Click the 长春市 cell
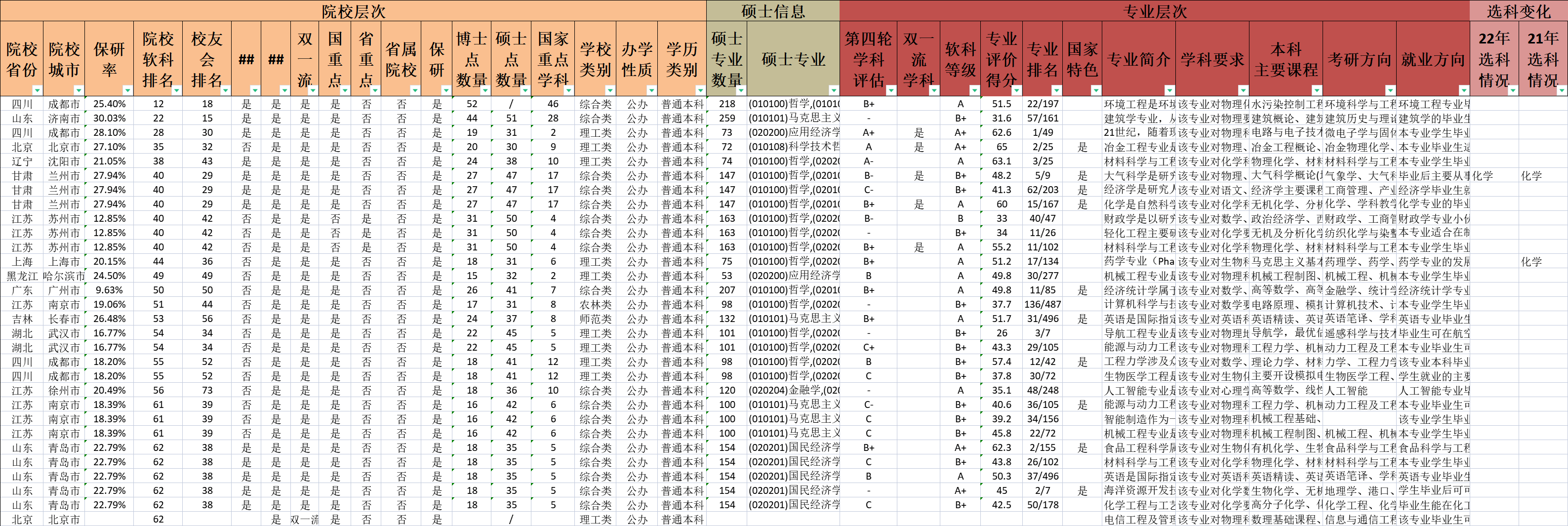Screen dimensions: 1568x526 (64, 319)
